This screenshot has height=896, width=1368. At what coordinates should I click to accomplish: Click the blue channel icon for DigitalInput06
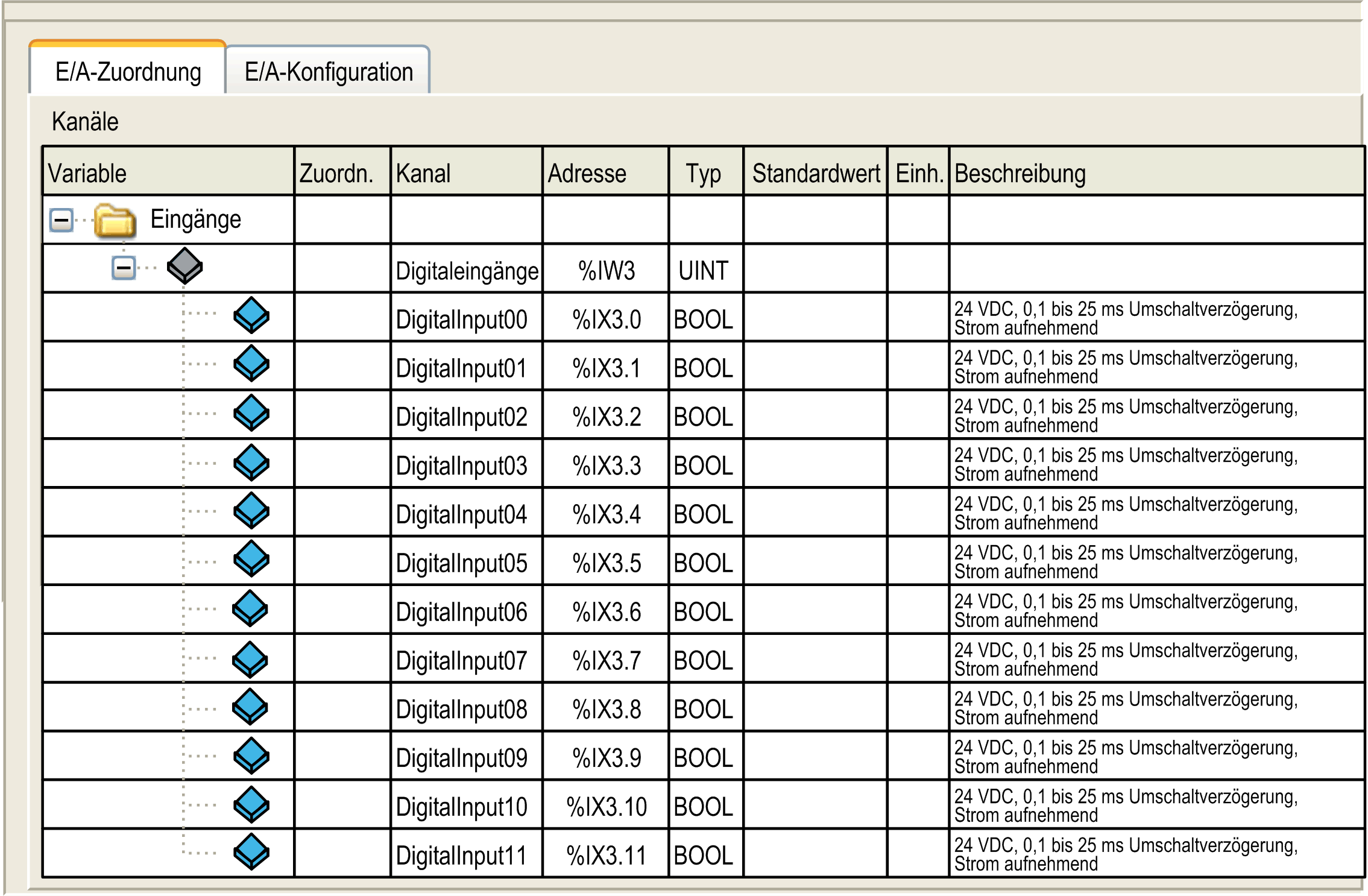click(250, 608)
